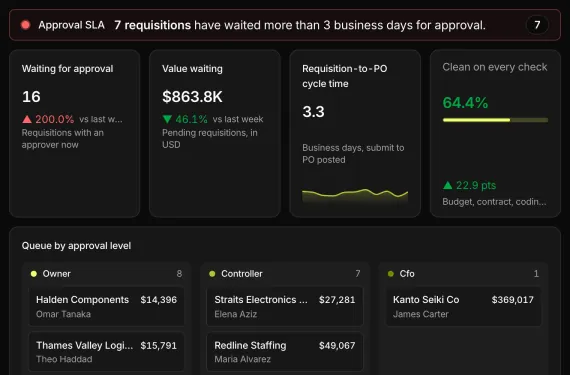Click the Approval SLA label

tap(72, 25)
